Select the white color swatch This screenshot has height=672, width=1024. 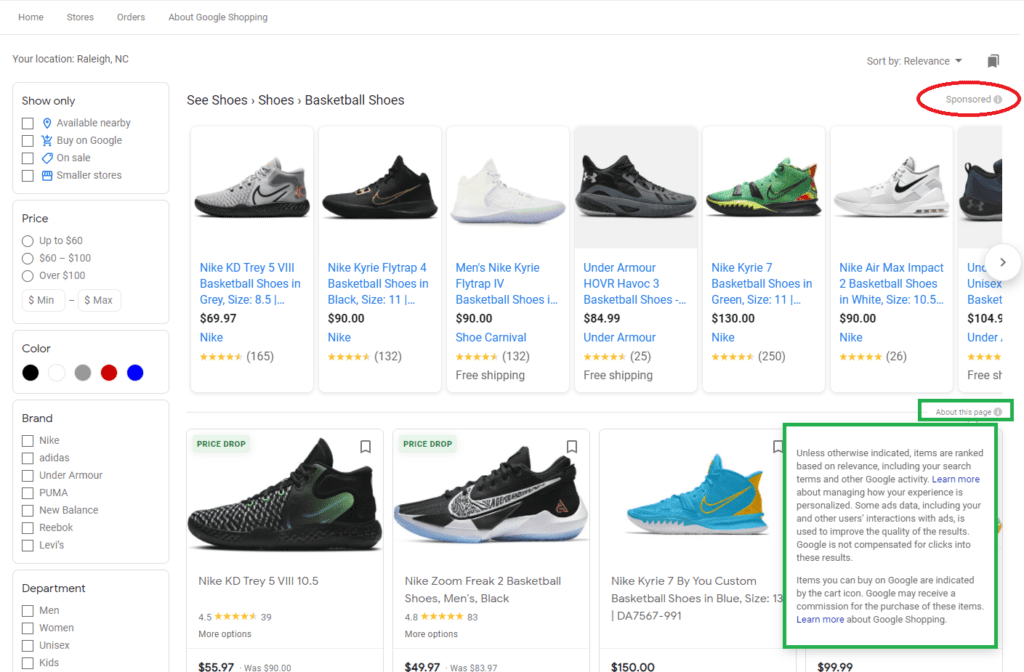pyautogui.click(x=57, y=373)
